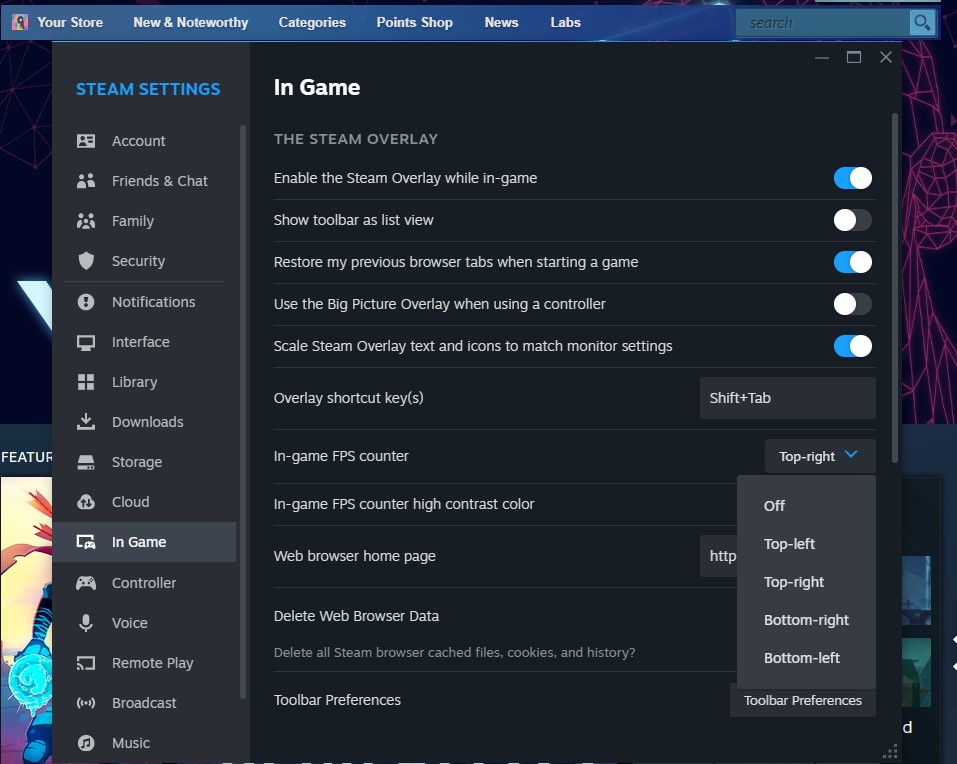Enable Show toolbar as list view
957x764 pixels.
coord(853,220)
